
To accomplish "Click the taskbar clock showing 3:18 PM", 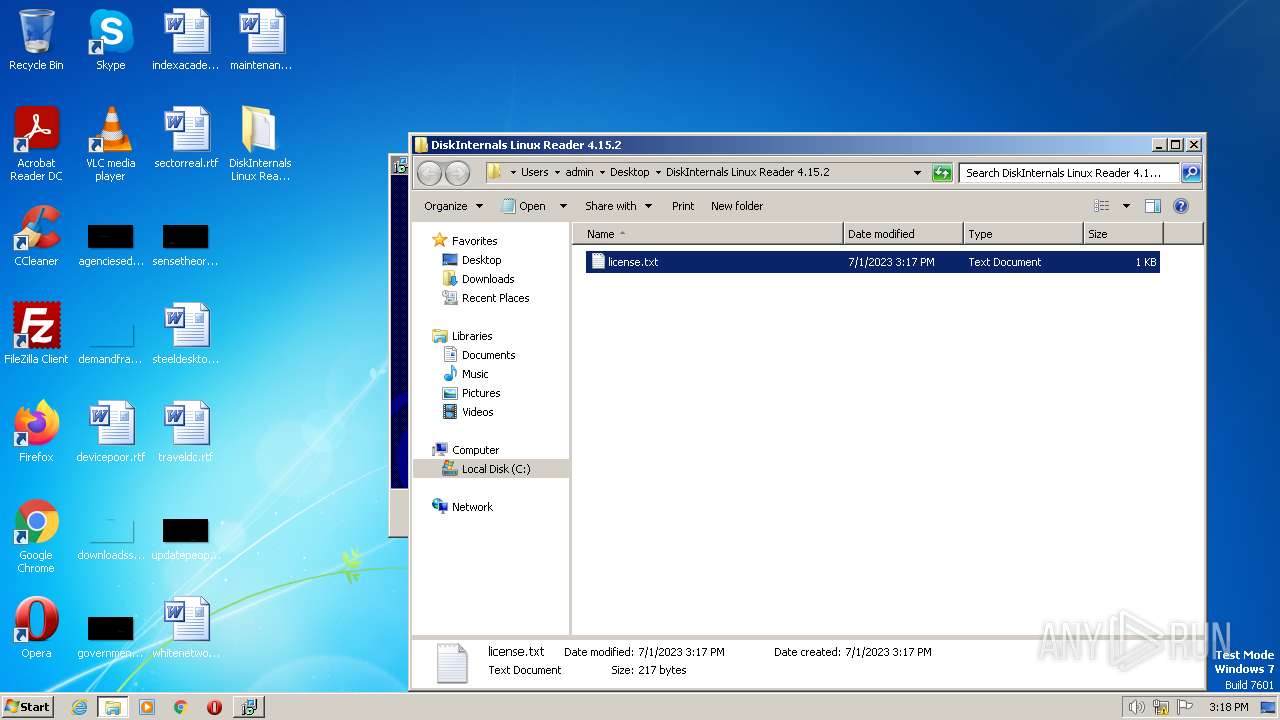I will coord(1228,707).
